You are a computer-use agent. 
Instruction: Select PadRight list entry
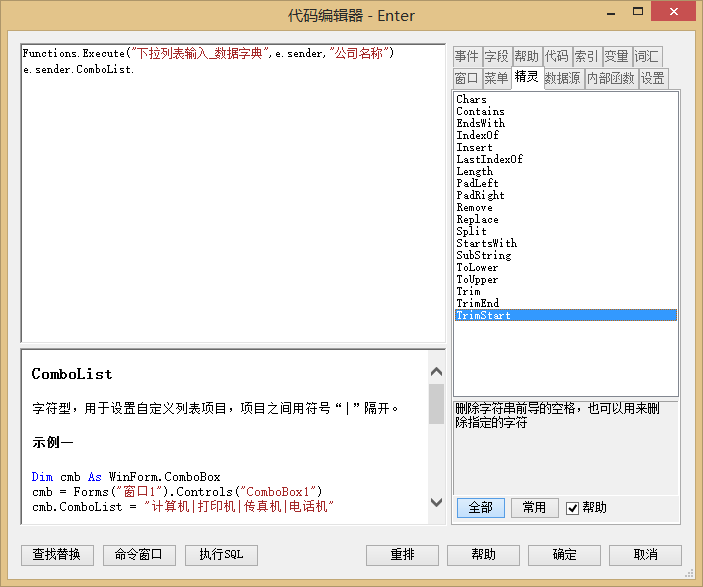click(566, 196)
